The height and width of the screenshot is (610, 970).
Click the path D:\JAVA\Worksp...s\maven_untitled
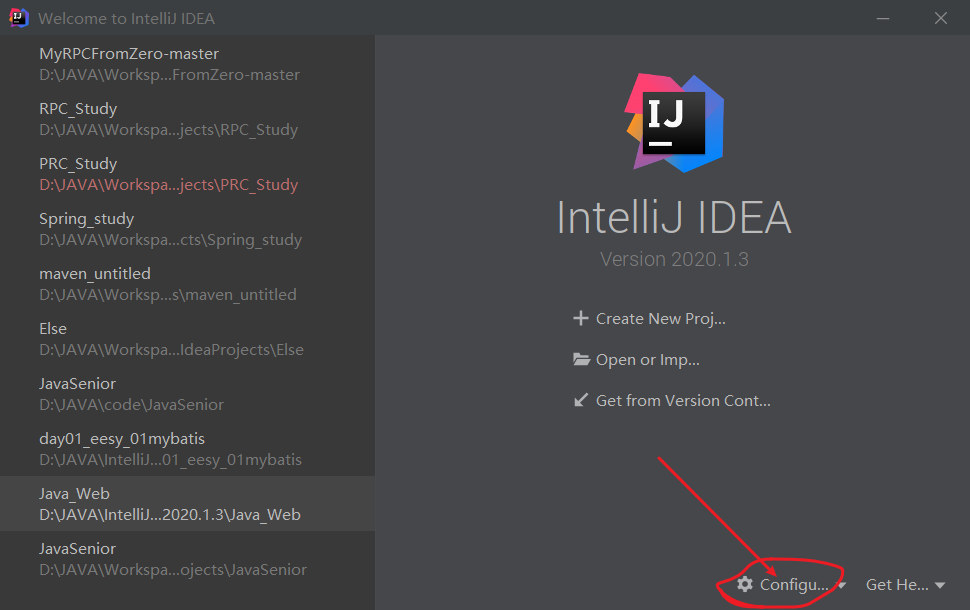tap(168, 294)
